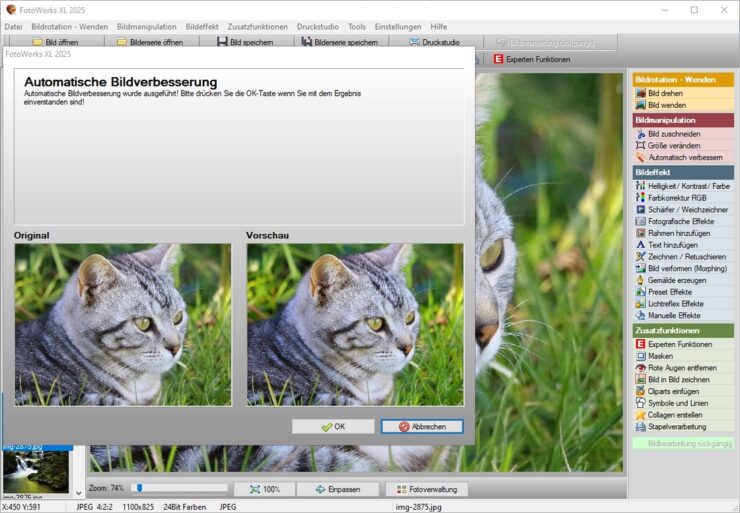This screenshot has width=740, height=513.
Task: Open the Datei menu
Action: pos(13,27)
